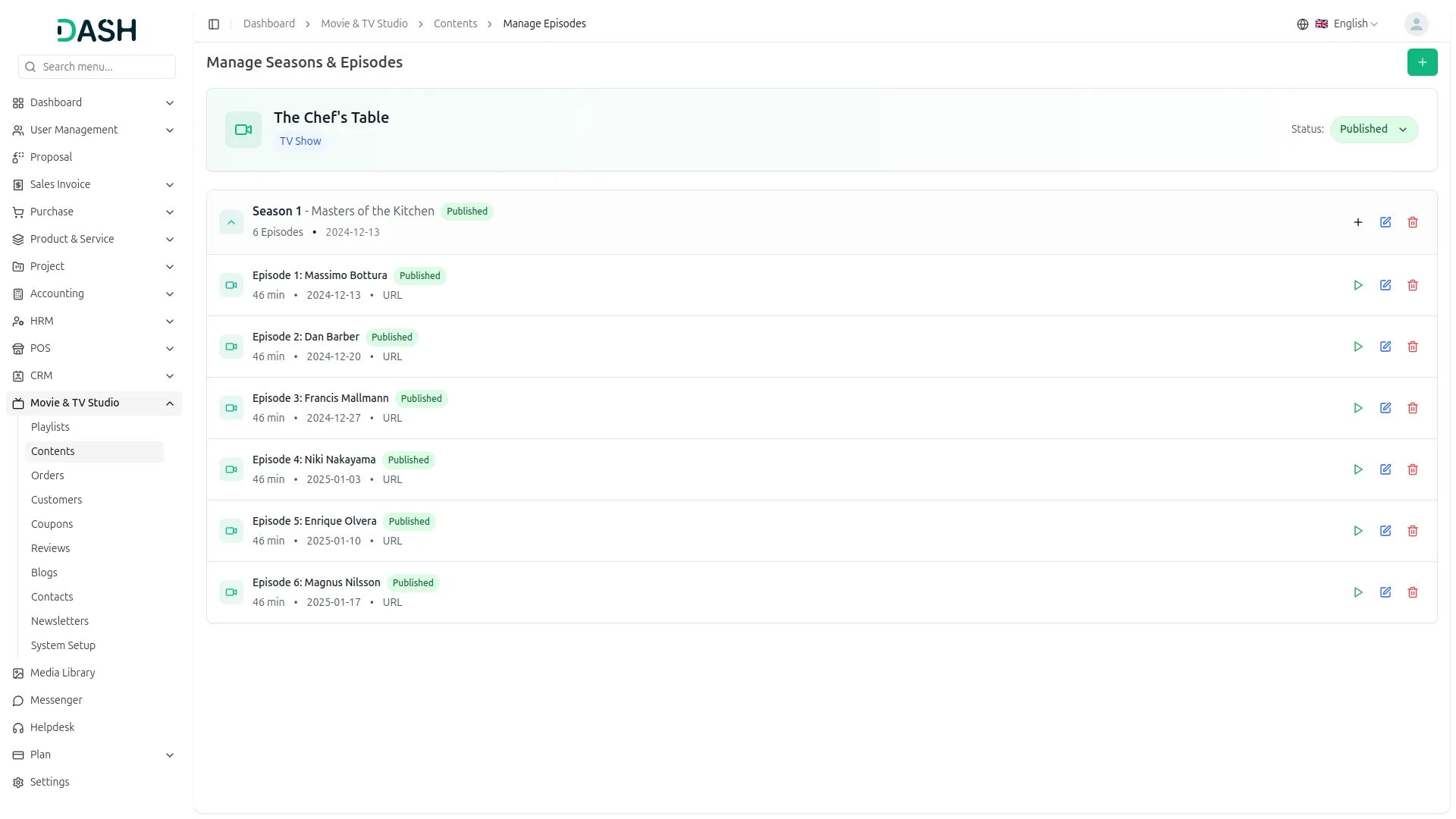Collapse Season 1 episode list
1456x819 pixels.
[x=231, y=222]
